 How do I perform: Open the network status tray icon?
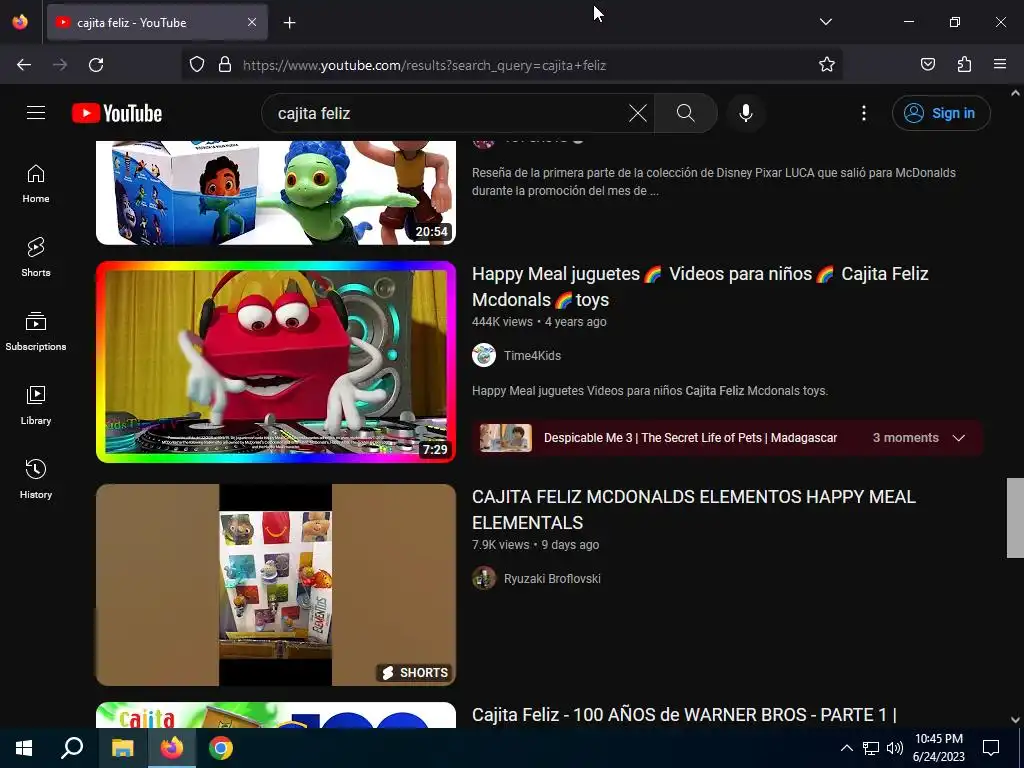point(871,748)
